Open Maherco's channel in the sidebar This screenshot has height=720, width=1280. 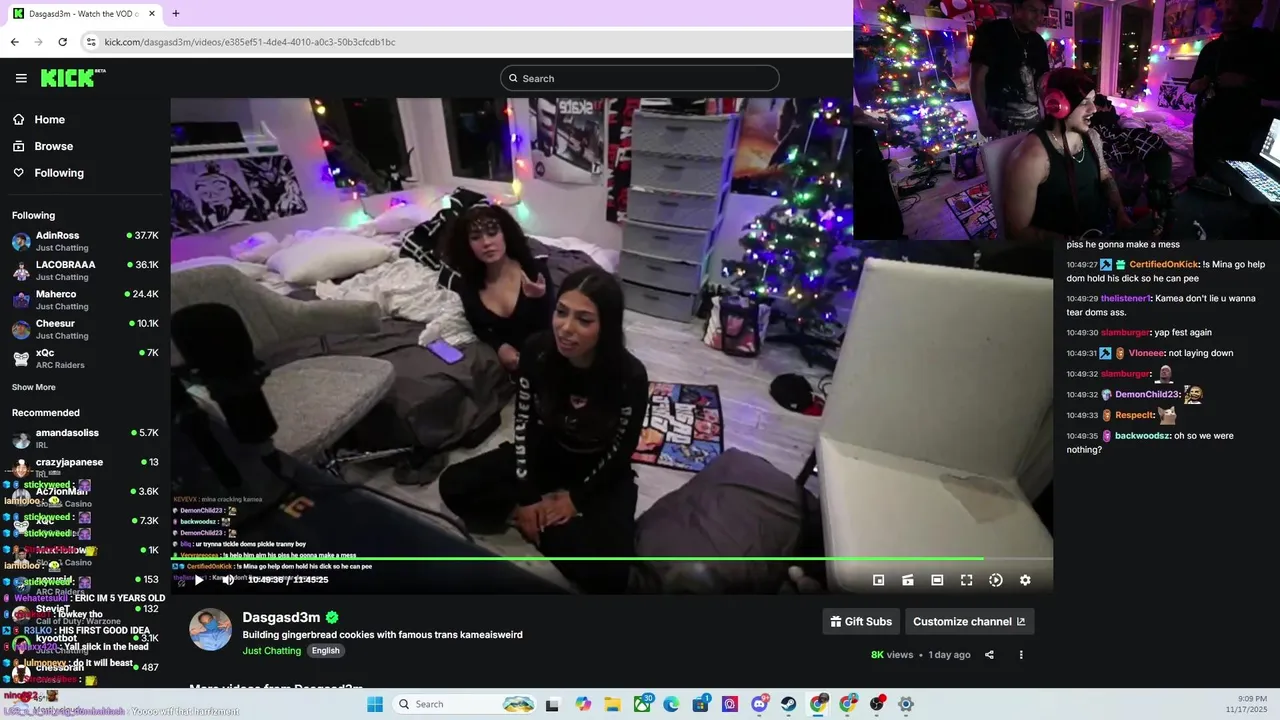pos(85,300)
